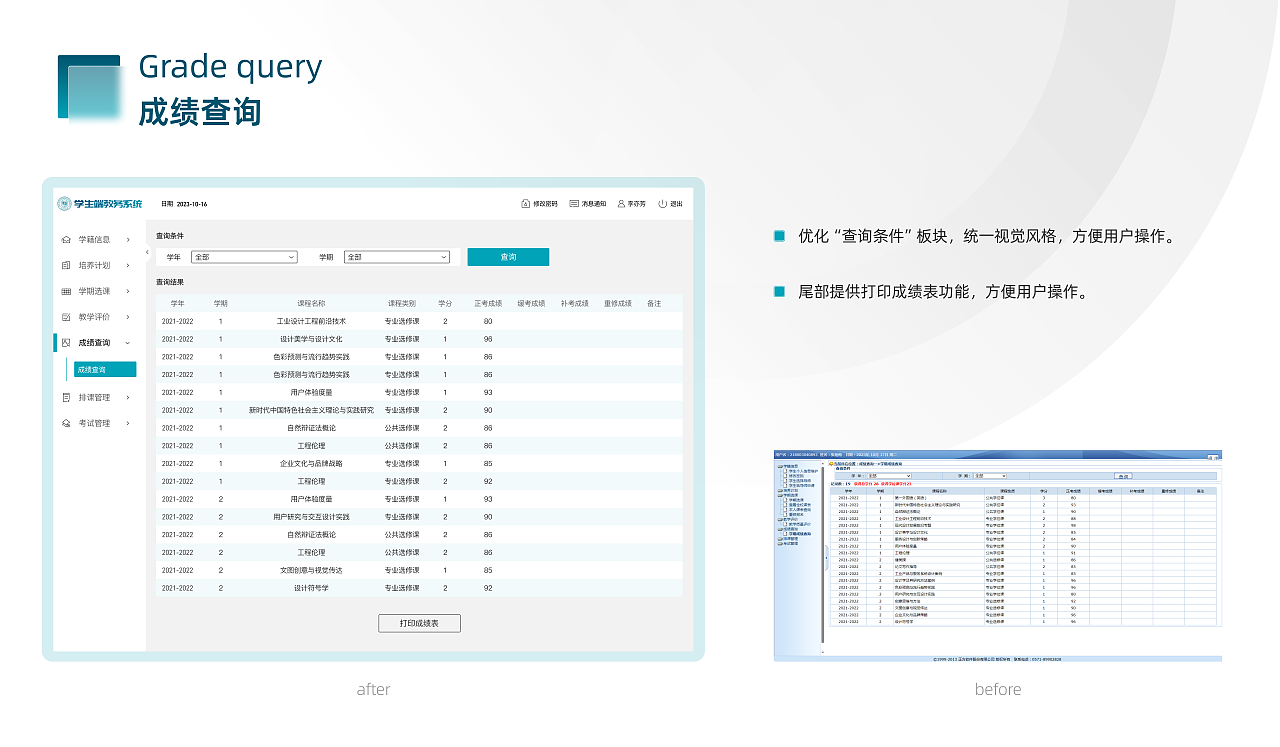Click the user avatar icon beside 李亦芳
The width and height of the screenshot is (1280, 747).
(x=621, y=204)
